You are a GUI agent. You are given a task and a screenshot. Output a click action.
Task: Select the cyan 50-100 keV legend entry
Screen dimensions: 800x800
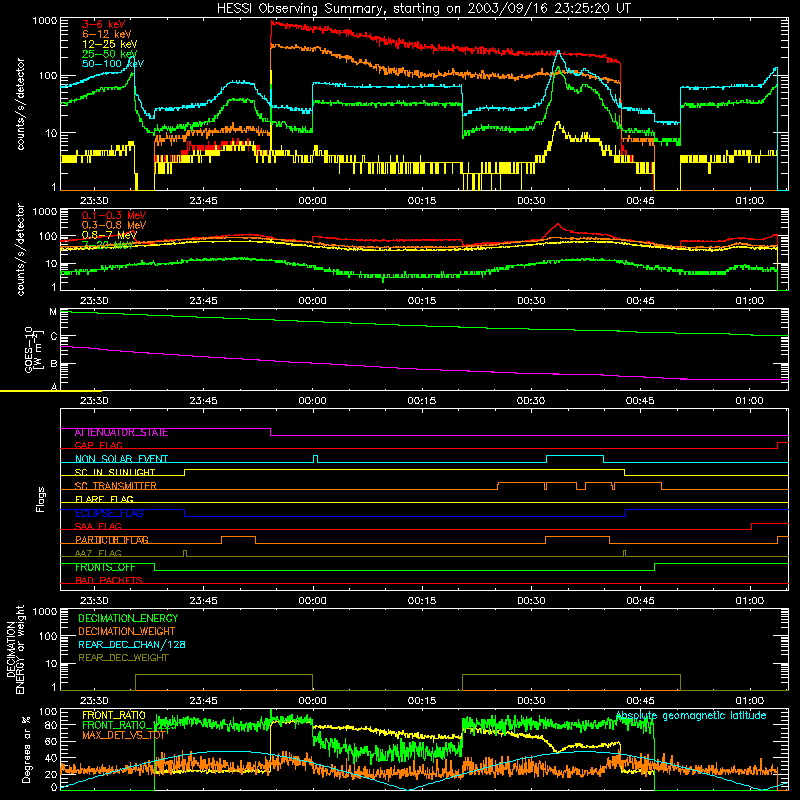point(113,64)
